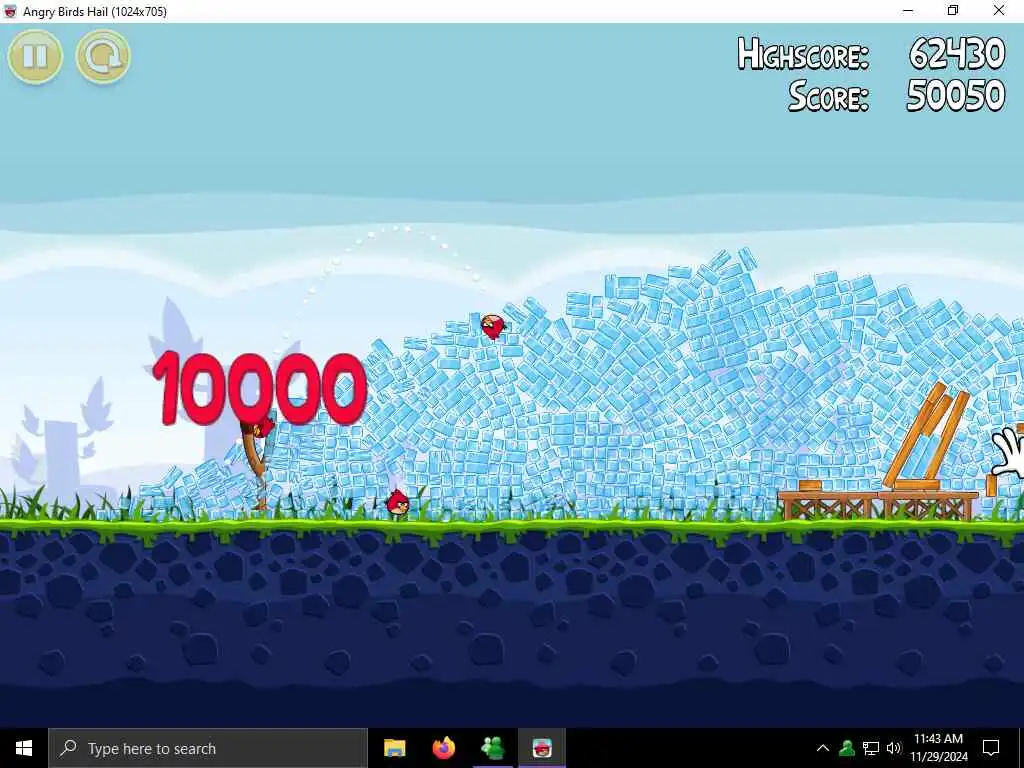Restart the level with the circular arrow button
This screenshot has height=768, width=1024.
coord(103,56)
